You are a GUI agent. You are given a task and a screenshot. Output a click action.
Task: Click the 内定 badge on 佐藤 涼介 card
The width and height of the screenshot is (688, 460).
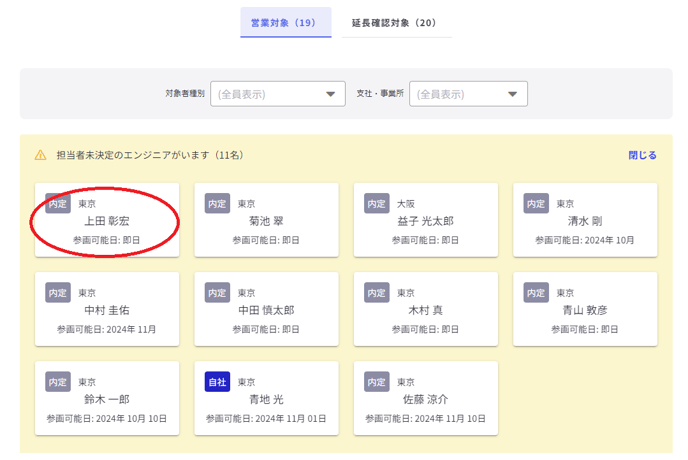(x=377, y=382)
